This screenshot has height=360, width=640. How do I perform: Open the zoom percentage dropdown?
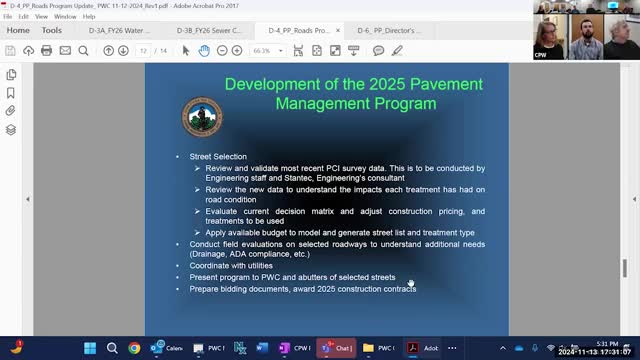(281, 51)
